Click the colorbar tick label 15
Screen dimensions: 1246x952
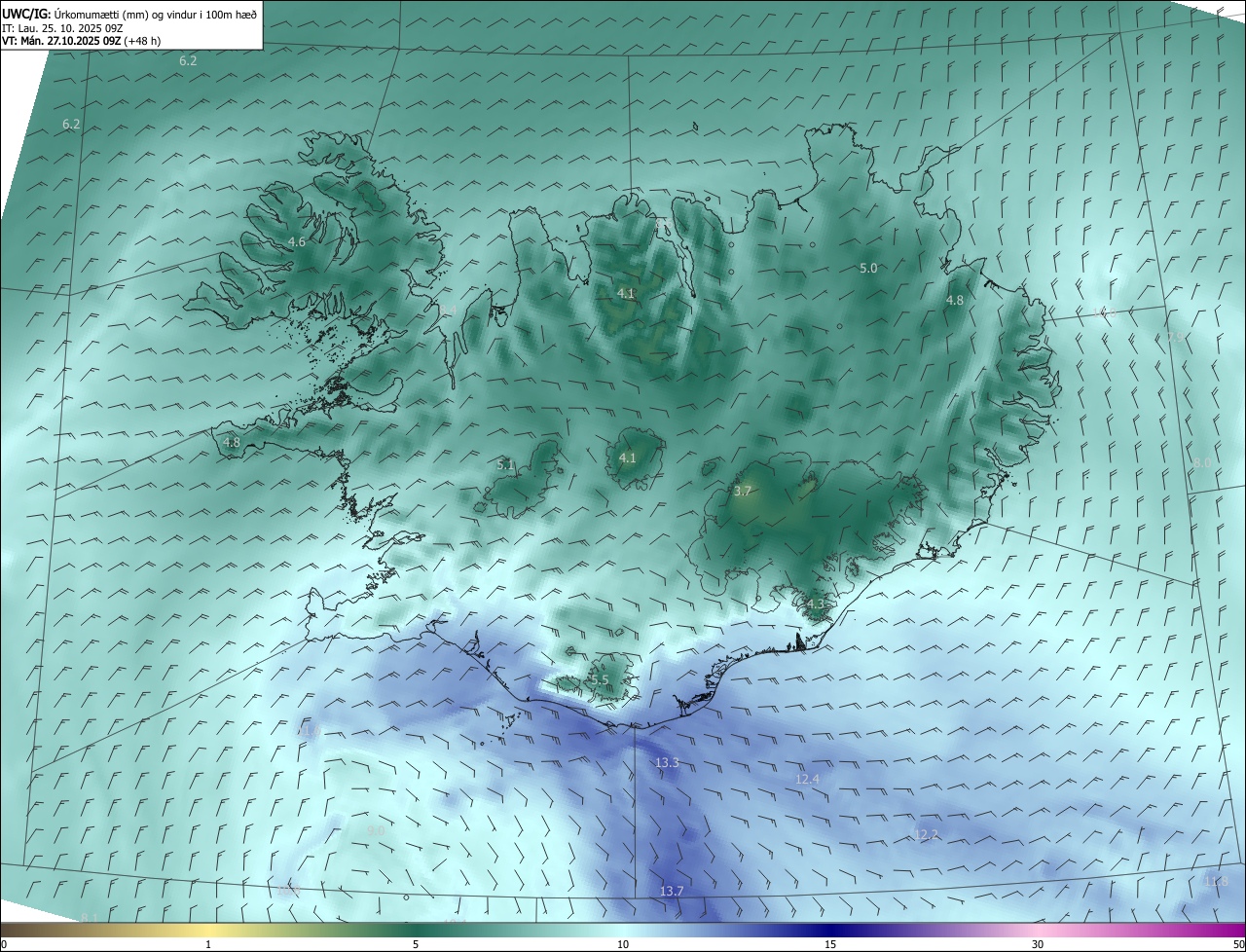coord(830,945)
